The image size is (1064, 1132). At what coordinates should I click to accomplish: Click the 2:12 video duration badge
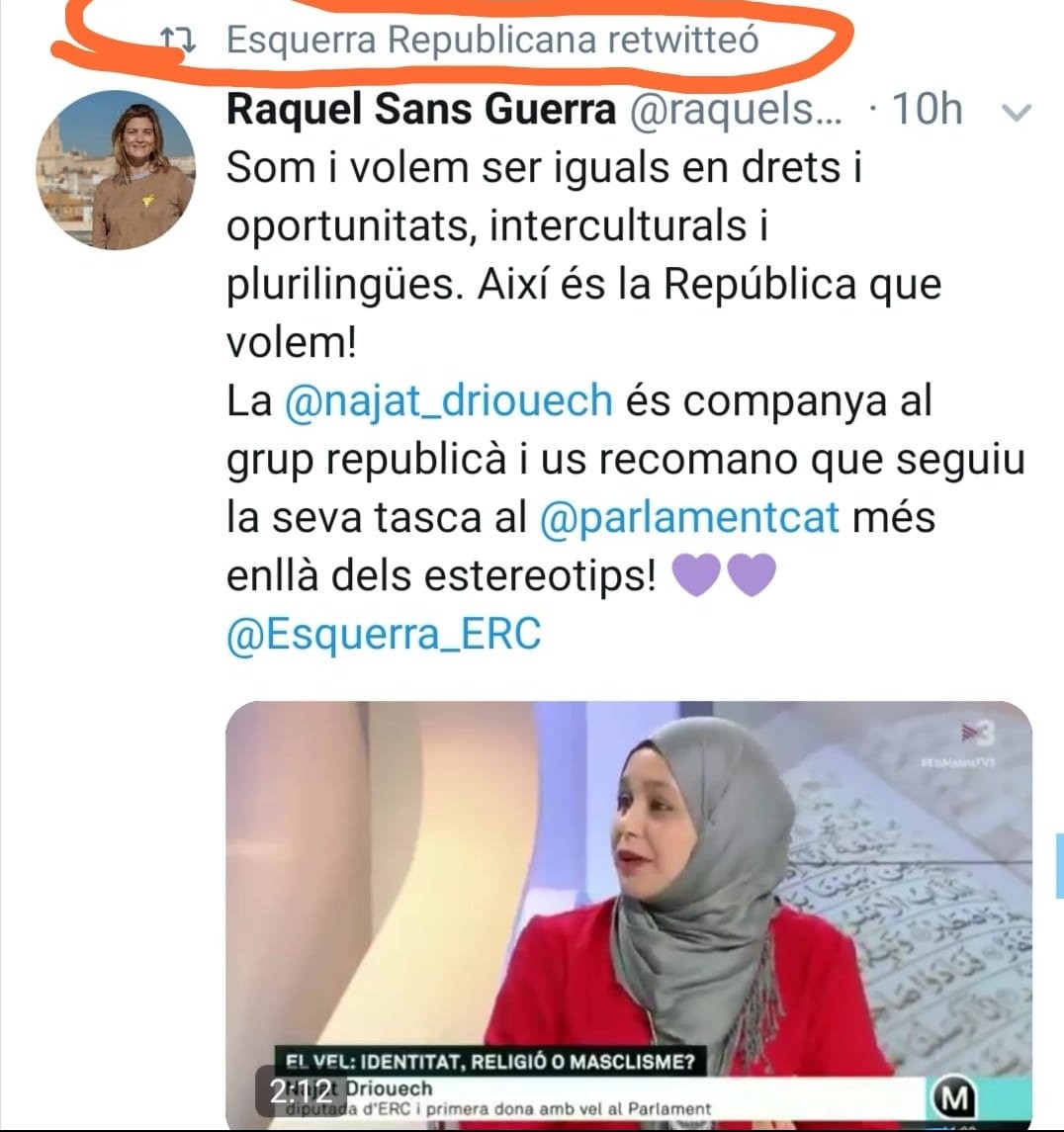pyautogui.click(x=301, y=1091)
